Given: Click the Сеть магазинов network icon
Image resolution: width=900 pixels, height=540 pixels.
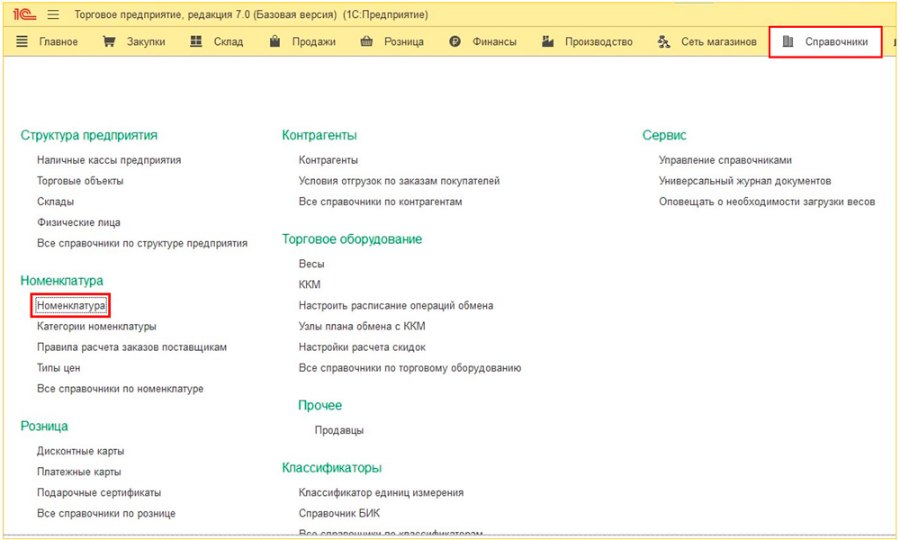Looking at the screenshot, I should tap(664, 41).
